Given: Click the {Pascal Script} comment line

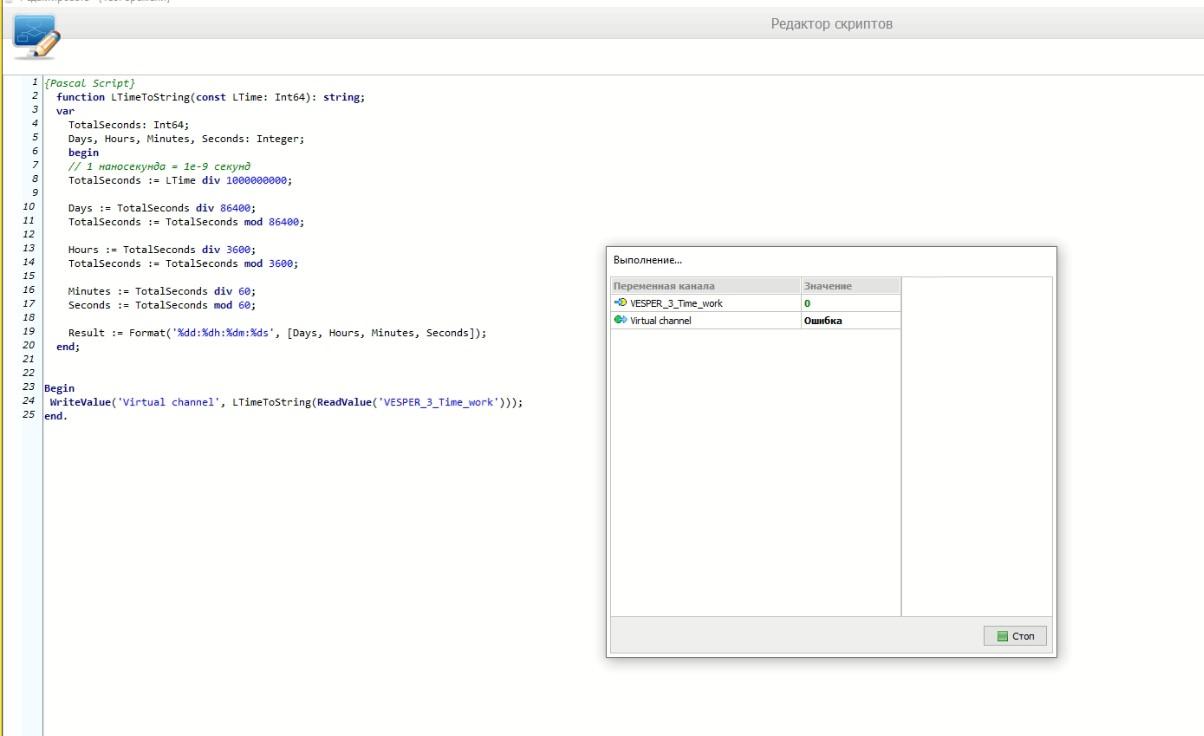Looking at the screenshot, I should (x=90, y=83).
